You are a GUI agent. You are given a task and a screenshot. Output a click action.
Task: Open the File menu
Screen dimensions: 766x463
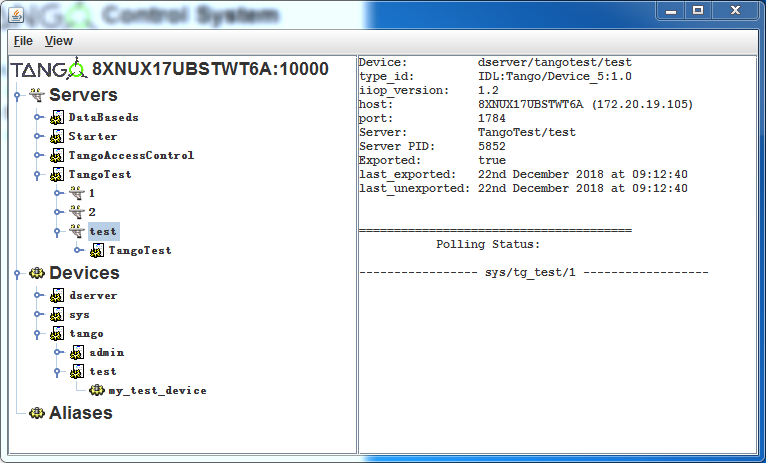[23, 41]
